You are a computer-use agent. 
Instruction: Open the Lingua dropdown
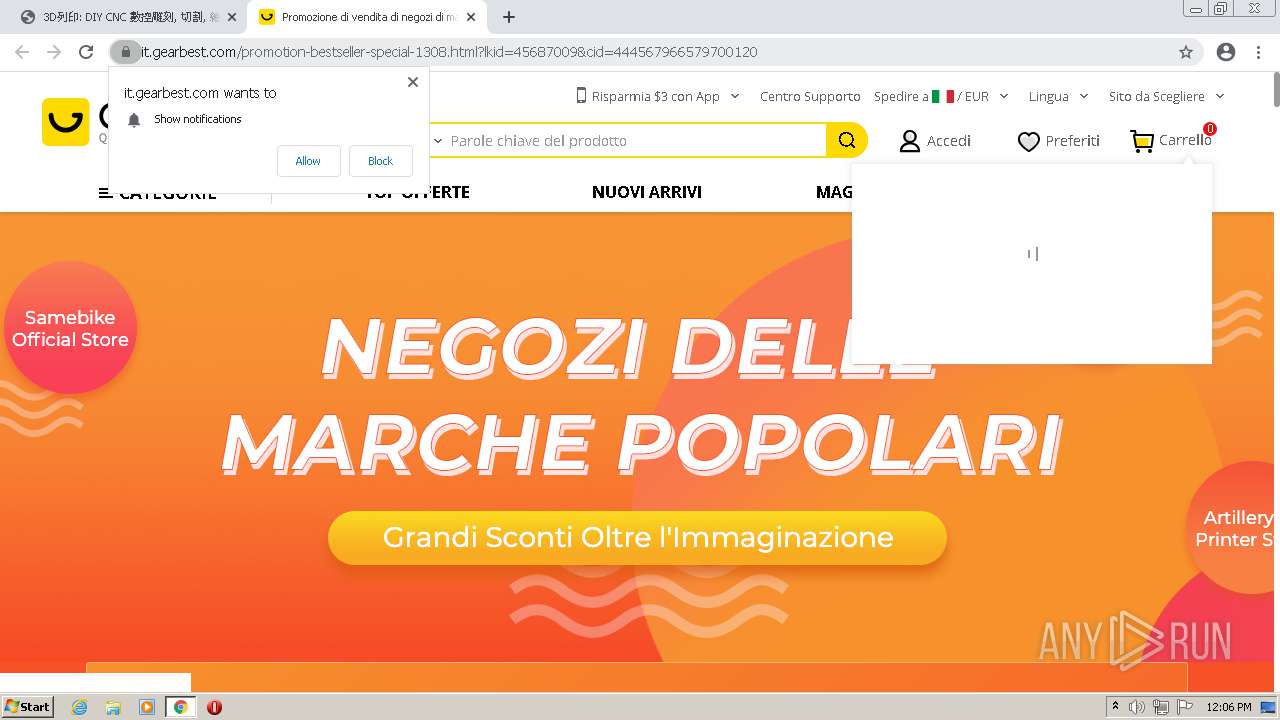[x=1058, y=96]
